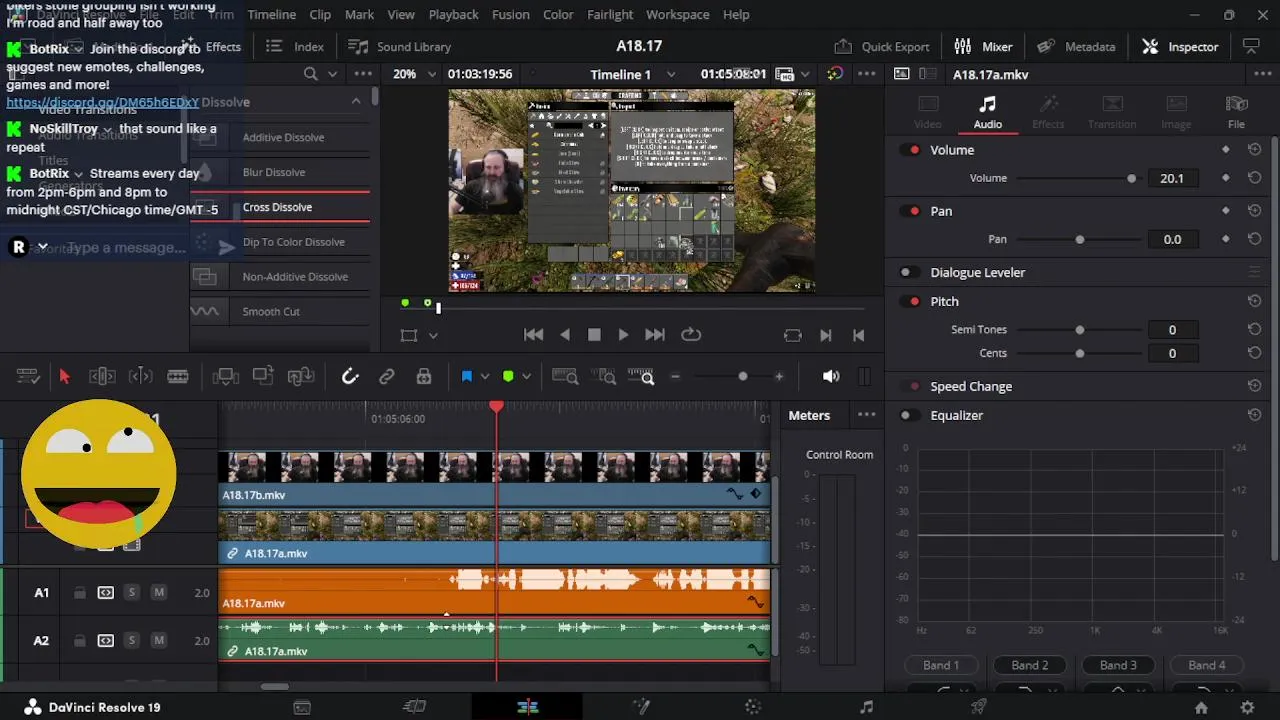Viewport: 1280px width, 720px height.
Task: Click the Overwrite Clip icon
Action: coord(263,376)
